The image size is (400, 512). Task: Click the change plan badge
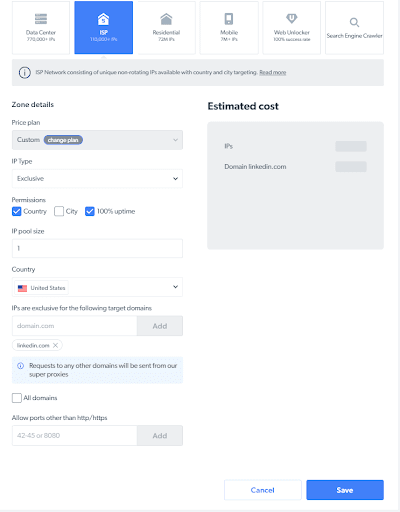(x=63, y=140)
